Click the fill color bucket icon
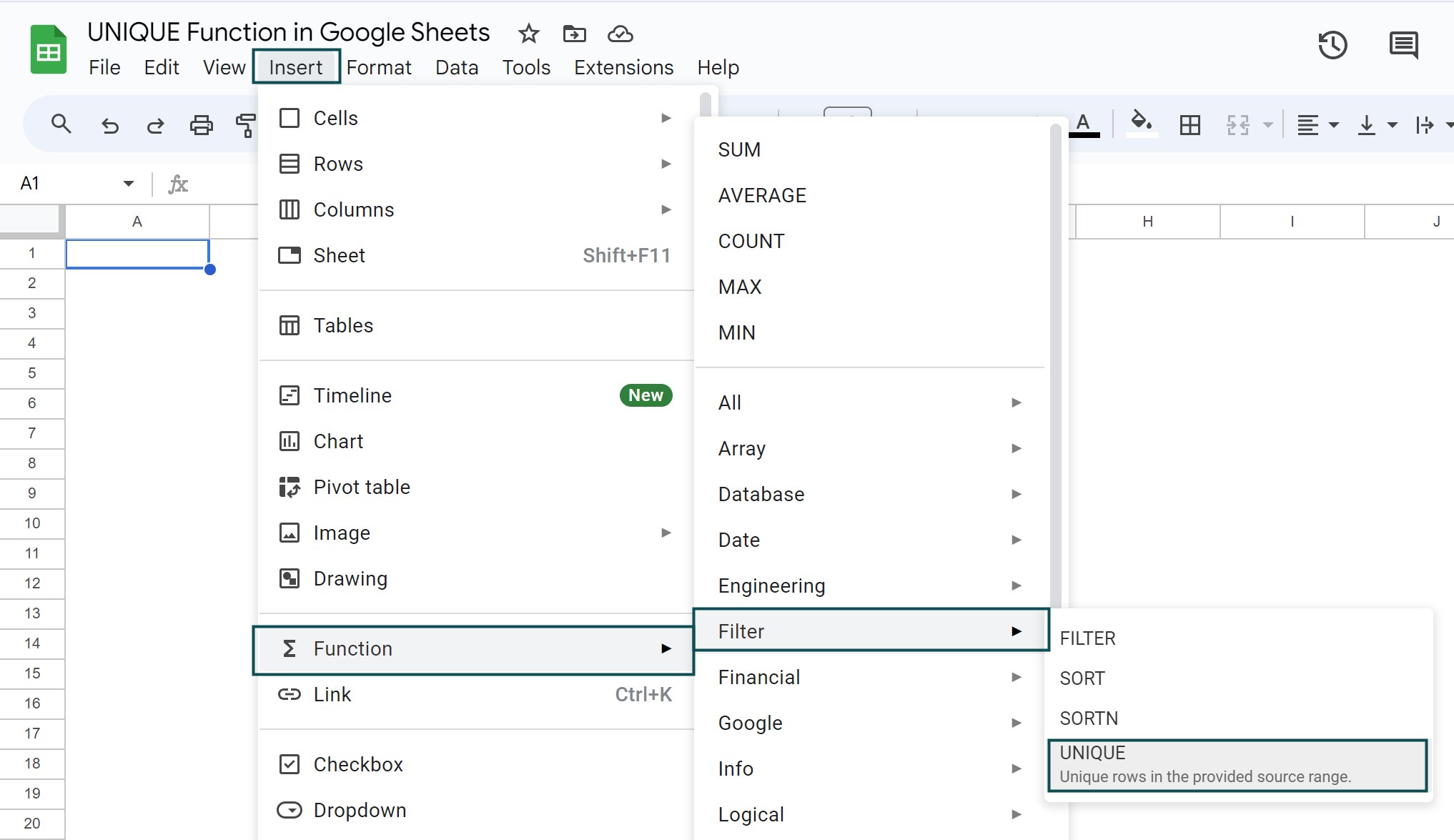The width and height of the screenshot is (1454, 840). 1142,123
